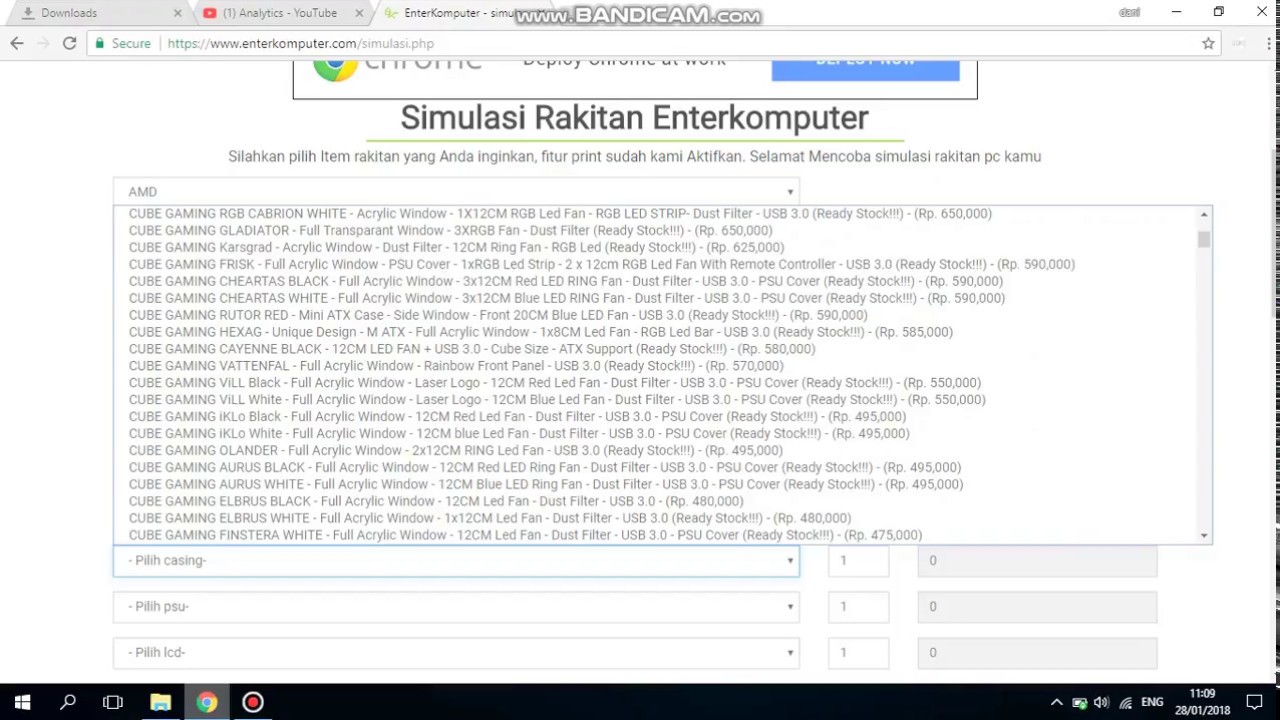
Task: Switch to Chrome taskbar icon
Action: tap(206, 702)
